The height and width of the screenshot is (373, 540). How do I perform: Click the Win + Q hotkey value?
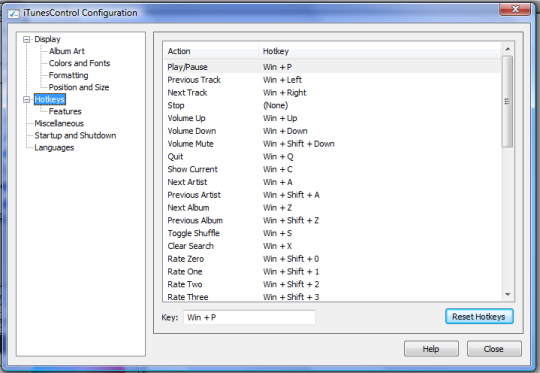(x=278, y=157)
